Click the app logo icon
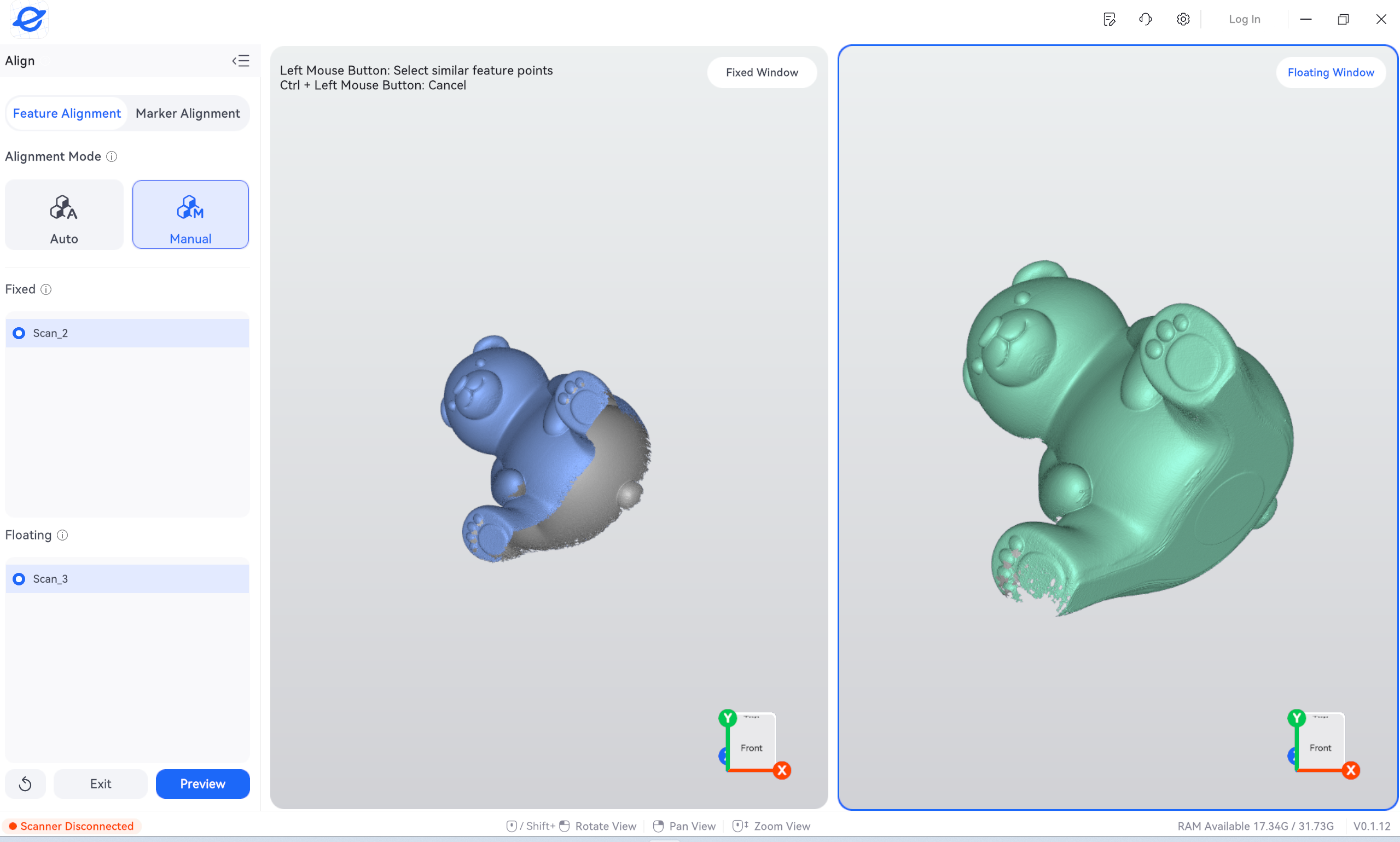Image resolution: width=1400 pixels, height=842 pixels. pos(29,19)
